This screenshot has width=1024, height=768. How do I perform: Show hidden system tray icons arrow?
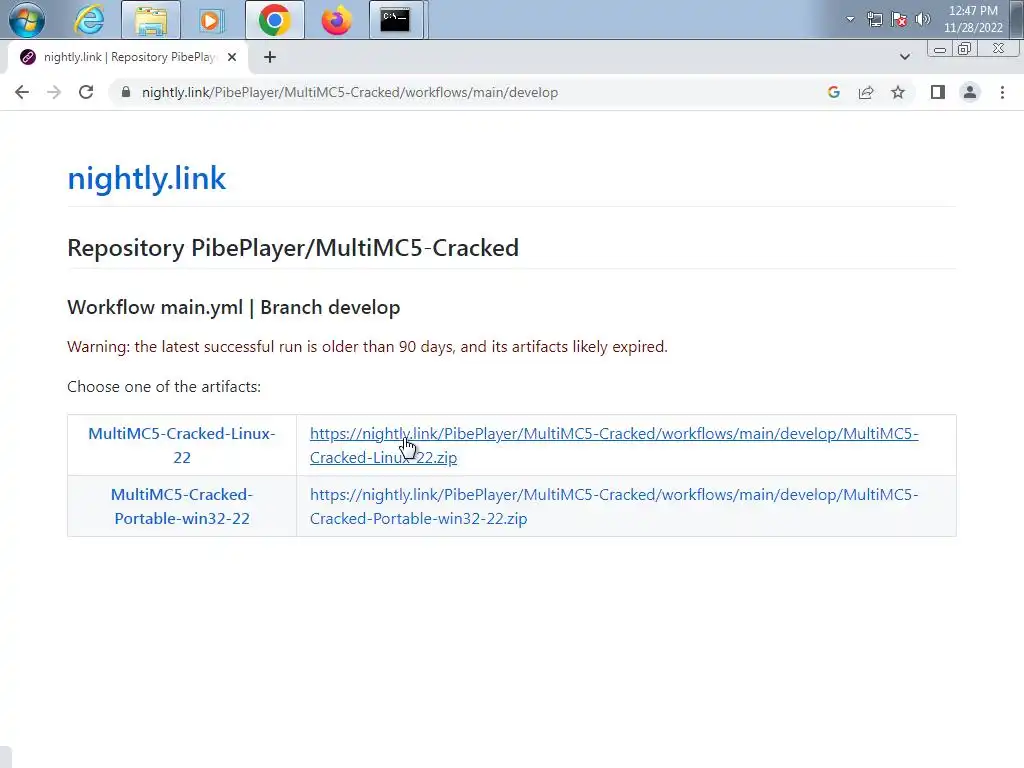[x=850, y=19]
